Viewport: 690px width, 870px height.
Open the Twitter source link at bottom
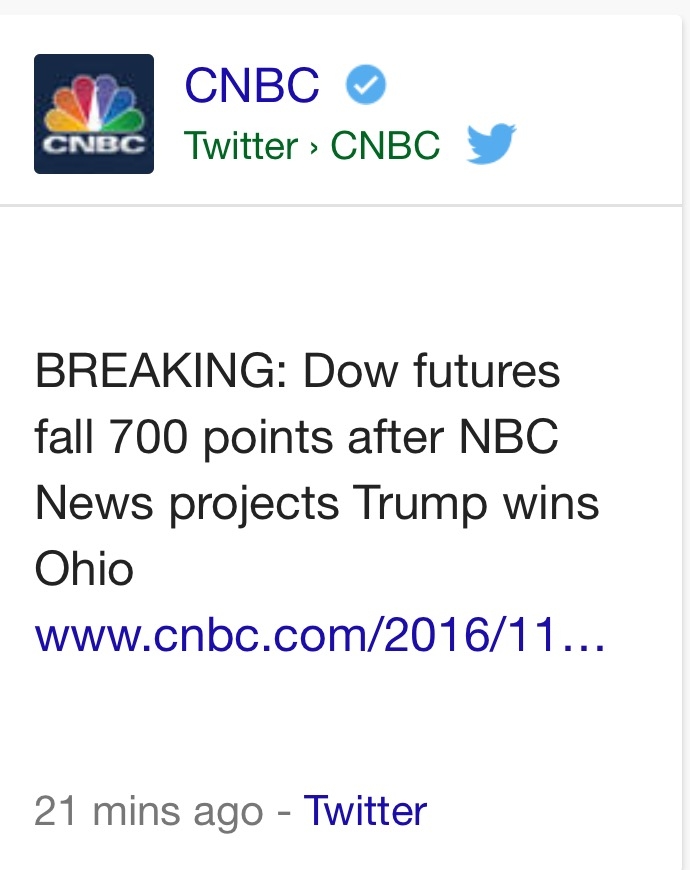pyautogui.click(x=365, y=810)
